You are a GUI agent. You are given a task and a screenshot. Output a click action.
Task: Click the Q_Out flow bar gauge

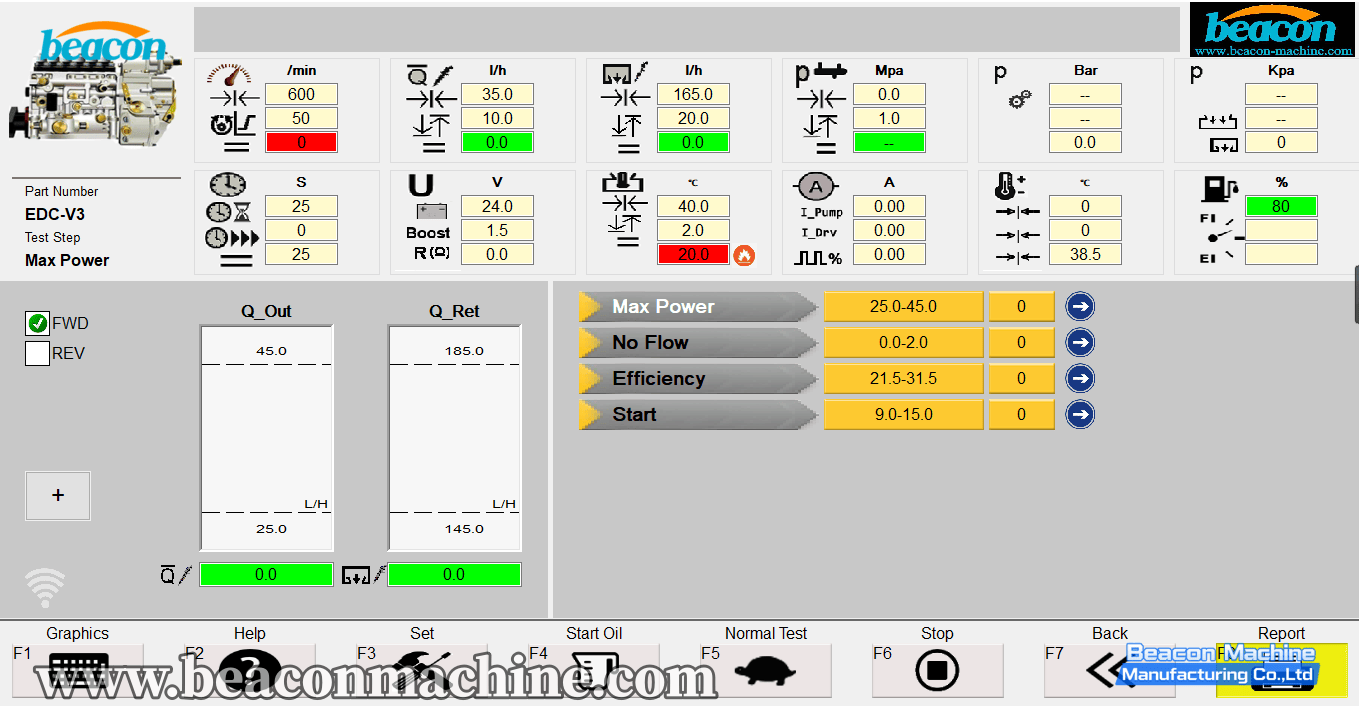[x=266, y=438]
